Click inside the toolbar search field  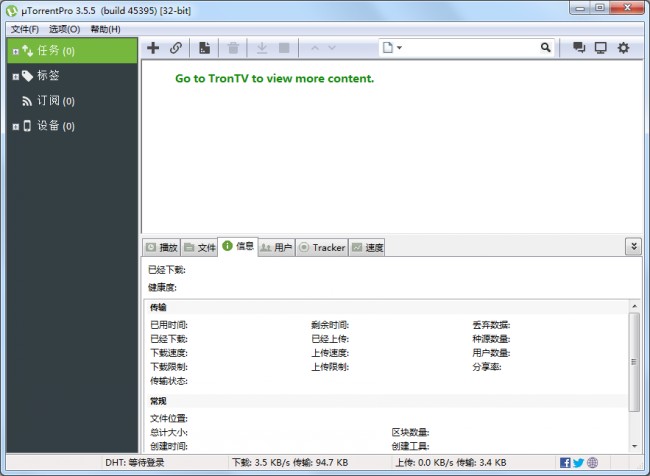(x=471, y=48)
